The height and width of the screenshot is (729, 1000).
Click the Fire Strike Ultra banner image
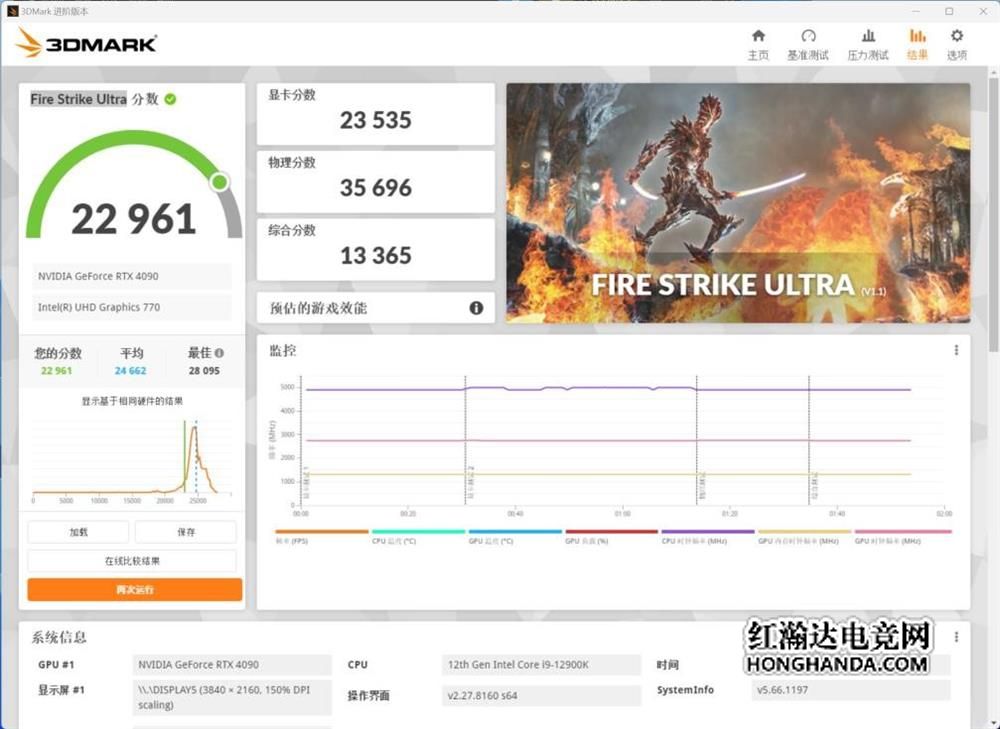click(739, 203)
